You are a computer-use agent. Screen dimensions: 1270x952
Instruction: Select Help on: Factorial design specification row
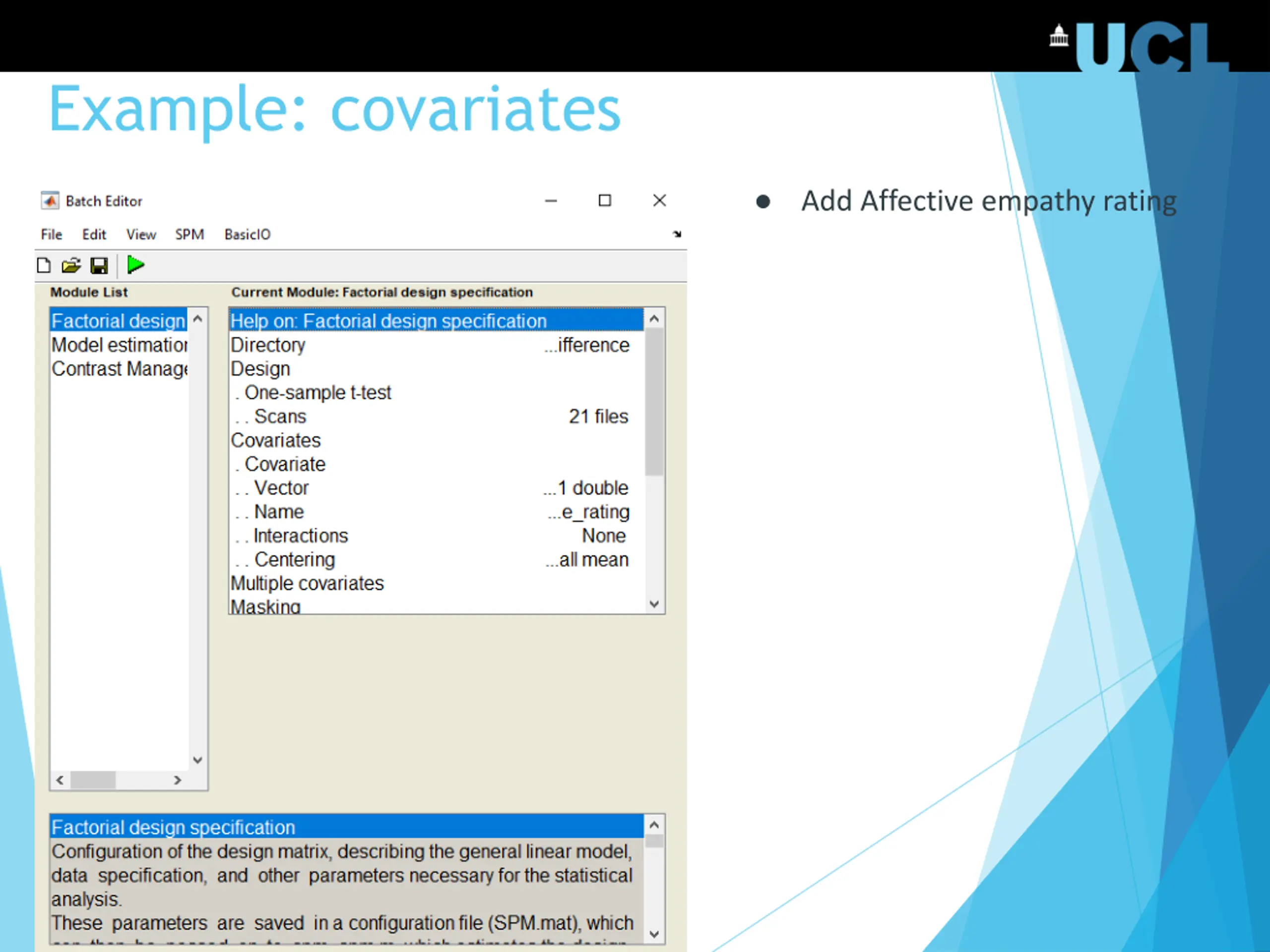(x=437, y=321)
